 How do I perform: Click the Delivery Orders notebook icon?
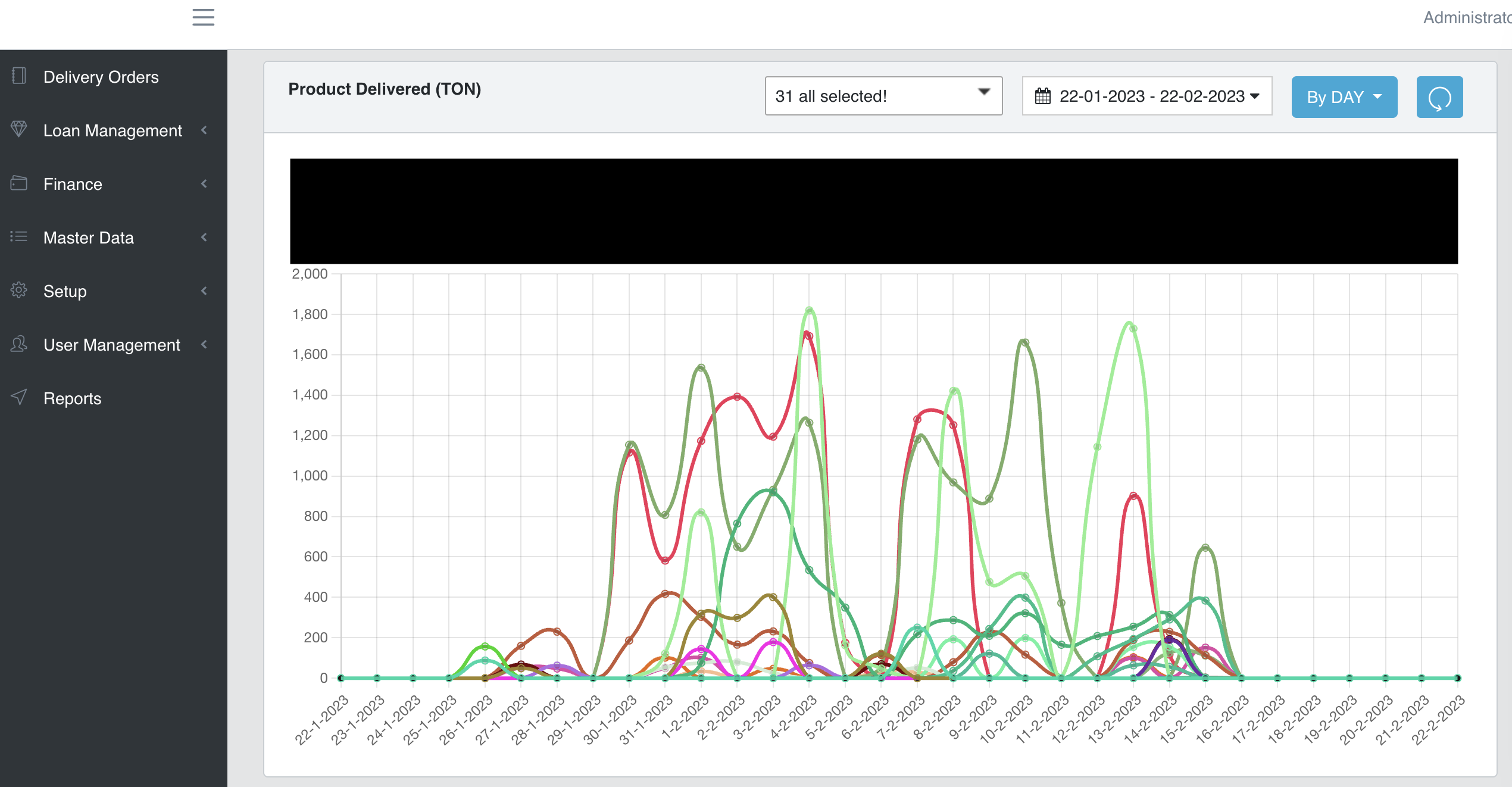click(19, 76)
